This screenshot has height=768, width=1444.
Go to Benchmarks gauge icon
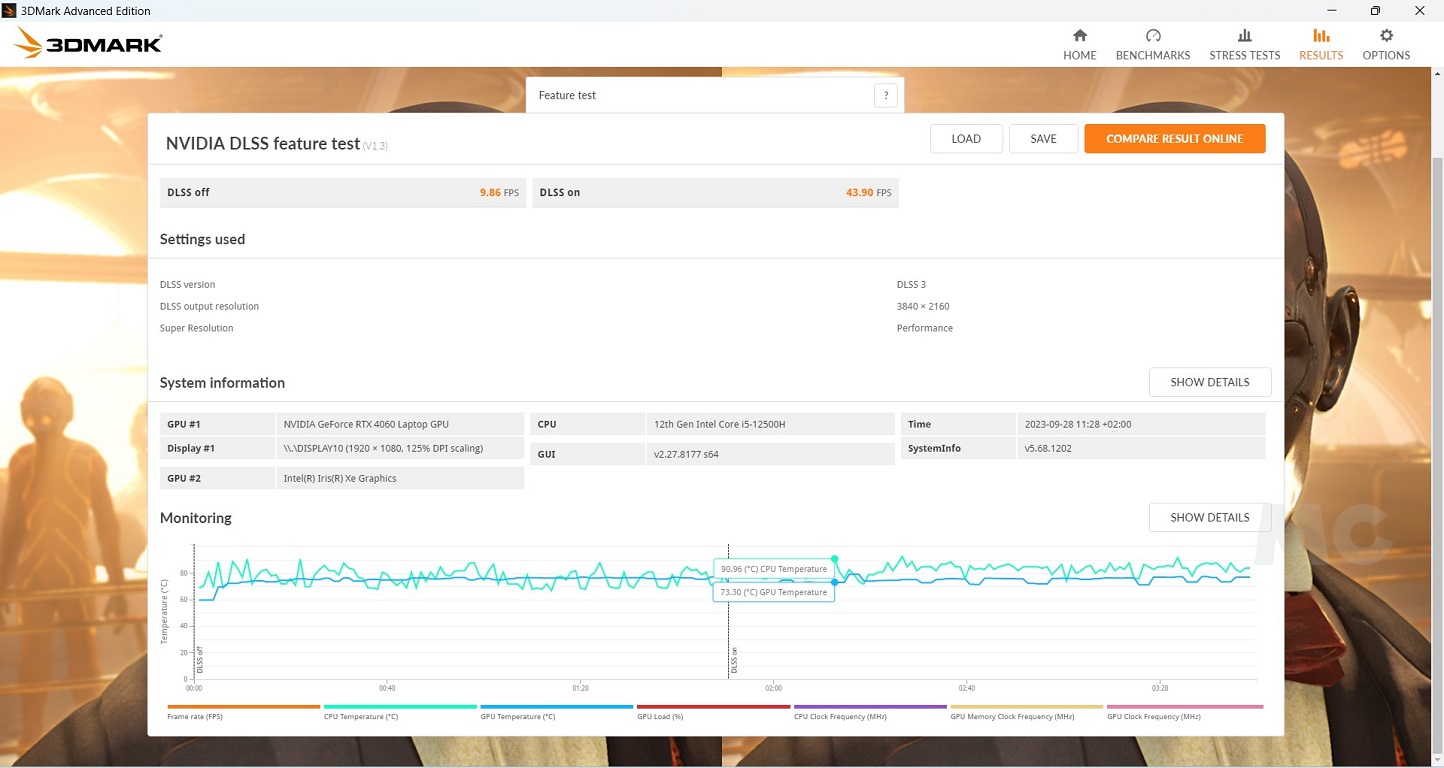tap(1152, 36)
